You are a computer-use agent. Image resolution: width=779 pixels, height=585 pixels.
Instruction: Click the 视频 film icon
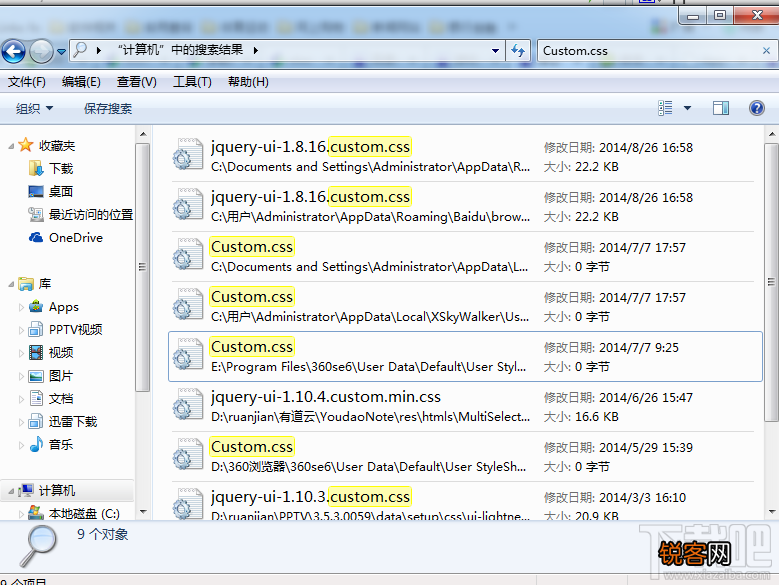click(x=36, y=353)
